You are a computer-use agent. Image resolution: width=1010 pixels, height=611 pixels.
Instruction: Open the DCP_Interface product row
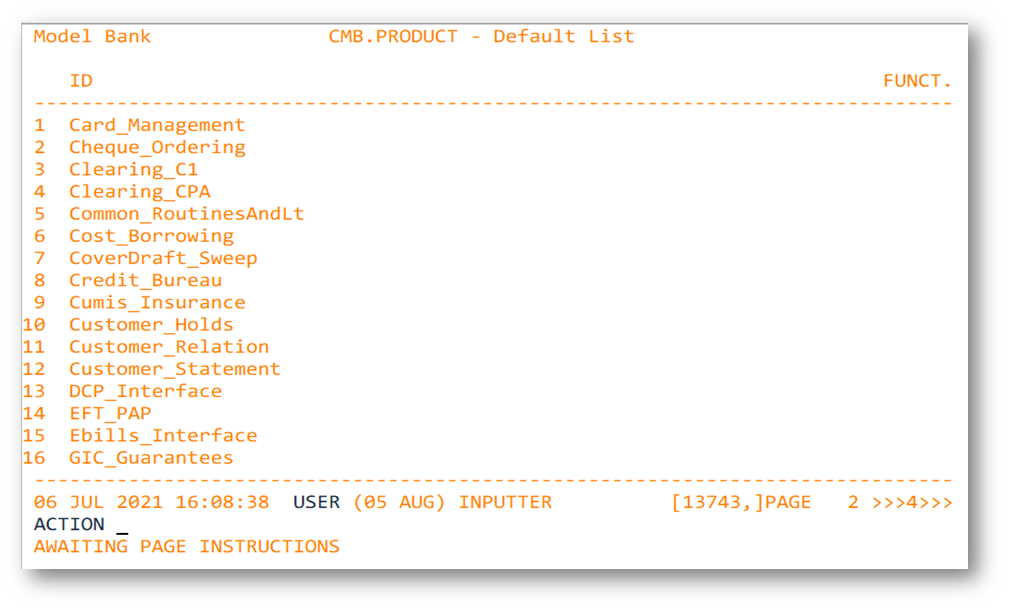click(x=145, y=391)
